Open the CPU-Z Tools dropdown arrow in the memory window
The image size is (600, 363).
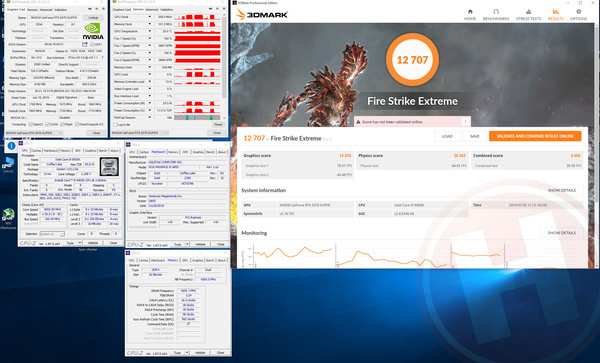coord(187,352)
